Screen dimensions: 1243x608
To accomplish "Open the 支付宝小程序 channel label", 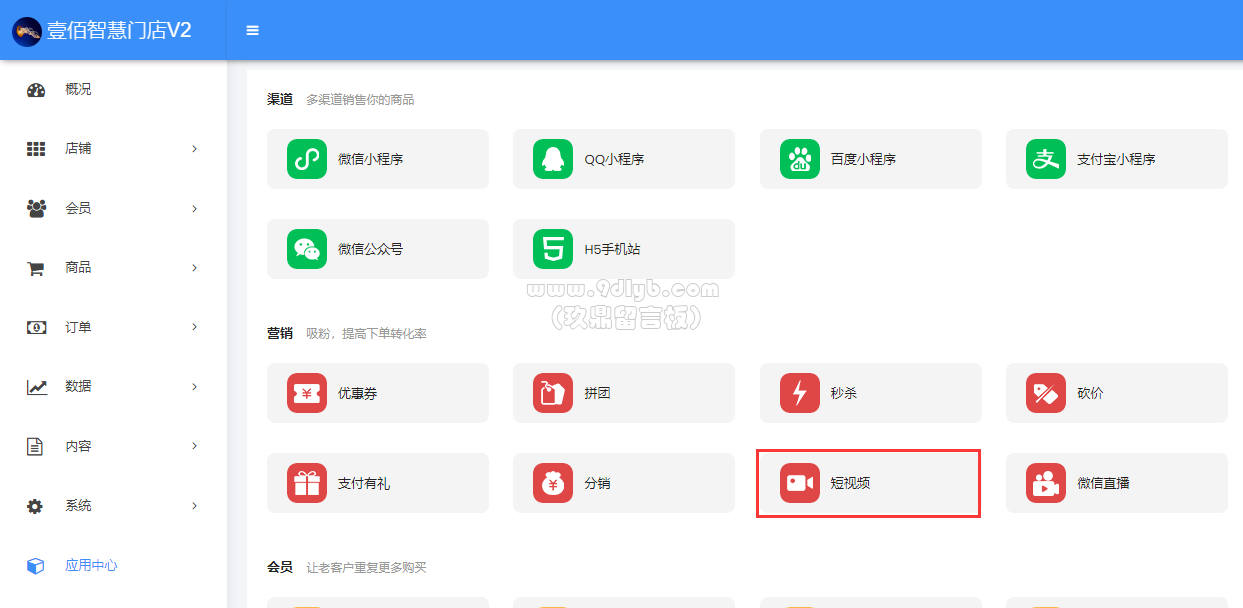I will tap(1116, 159).
